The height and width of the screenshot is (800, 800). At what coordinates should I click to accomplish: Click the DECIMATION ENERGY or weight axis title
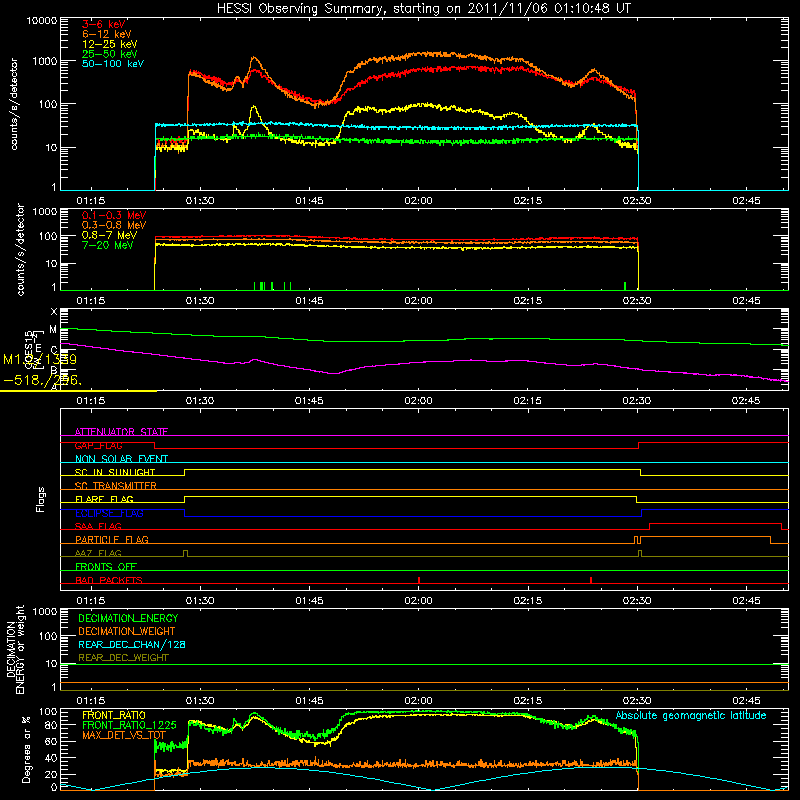15,649
